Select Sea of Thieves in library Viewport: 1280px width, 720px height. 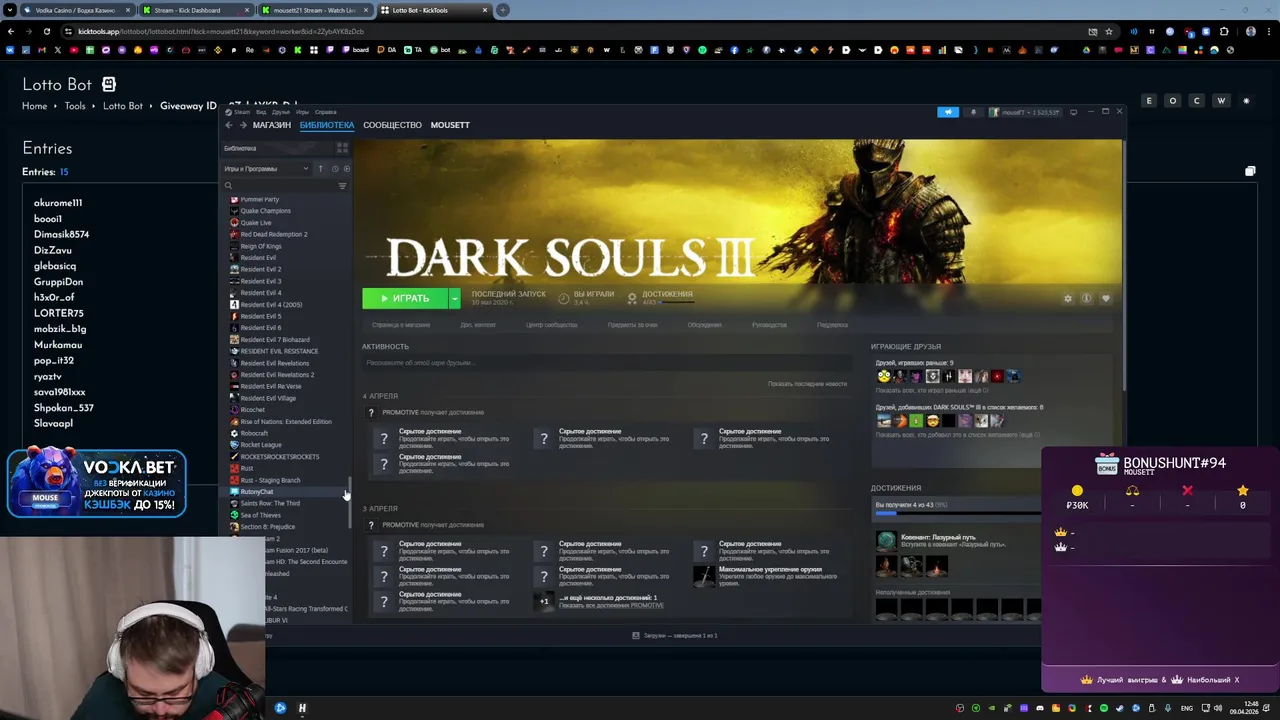tap(260, 515)
